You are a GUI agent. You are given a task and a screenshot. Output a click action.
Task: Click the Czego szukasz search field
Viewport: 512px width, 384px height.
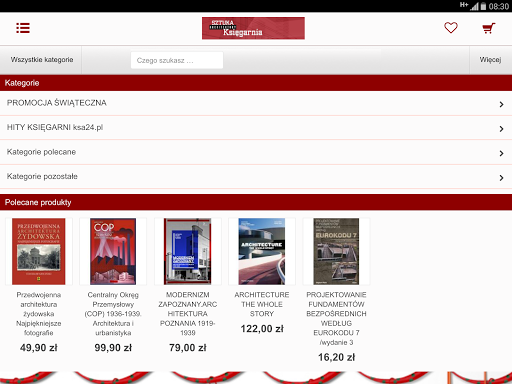[177, 60]
